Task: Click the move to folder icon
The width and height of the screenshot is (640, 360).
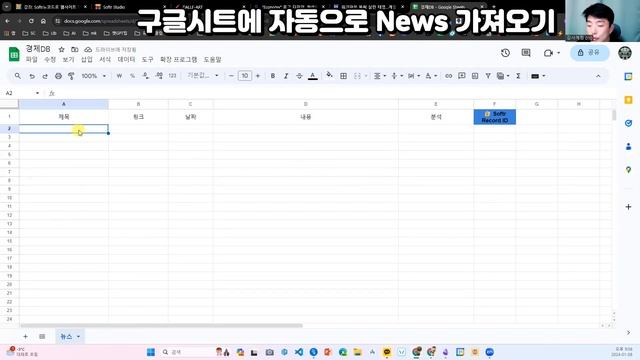Action: click(74, 49)
